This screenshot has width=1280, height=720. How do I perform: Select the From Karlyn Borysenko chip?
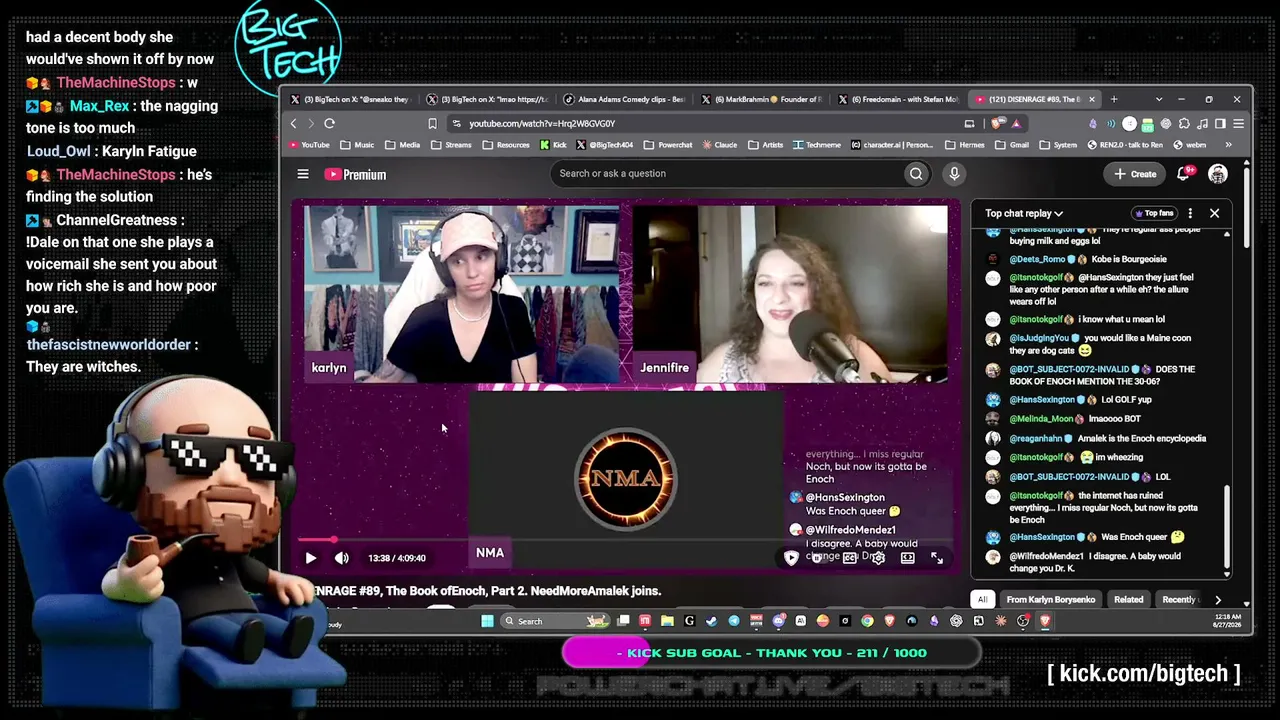(x=1051, y=600)
